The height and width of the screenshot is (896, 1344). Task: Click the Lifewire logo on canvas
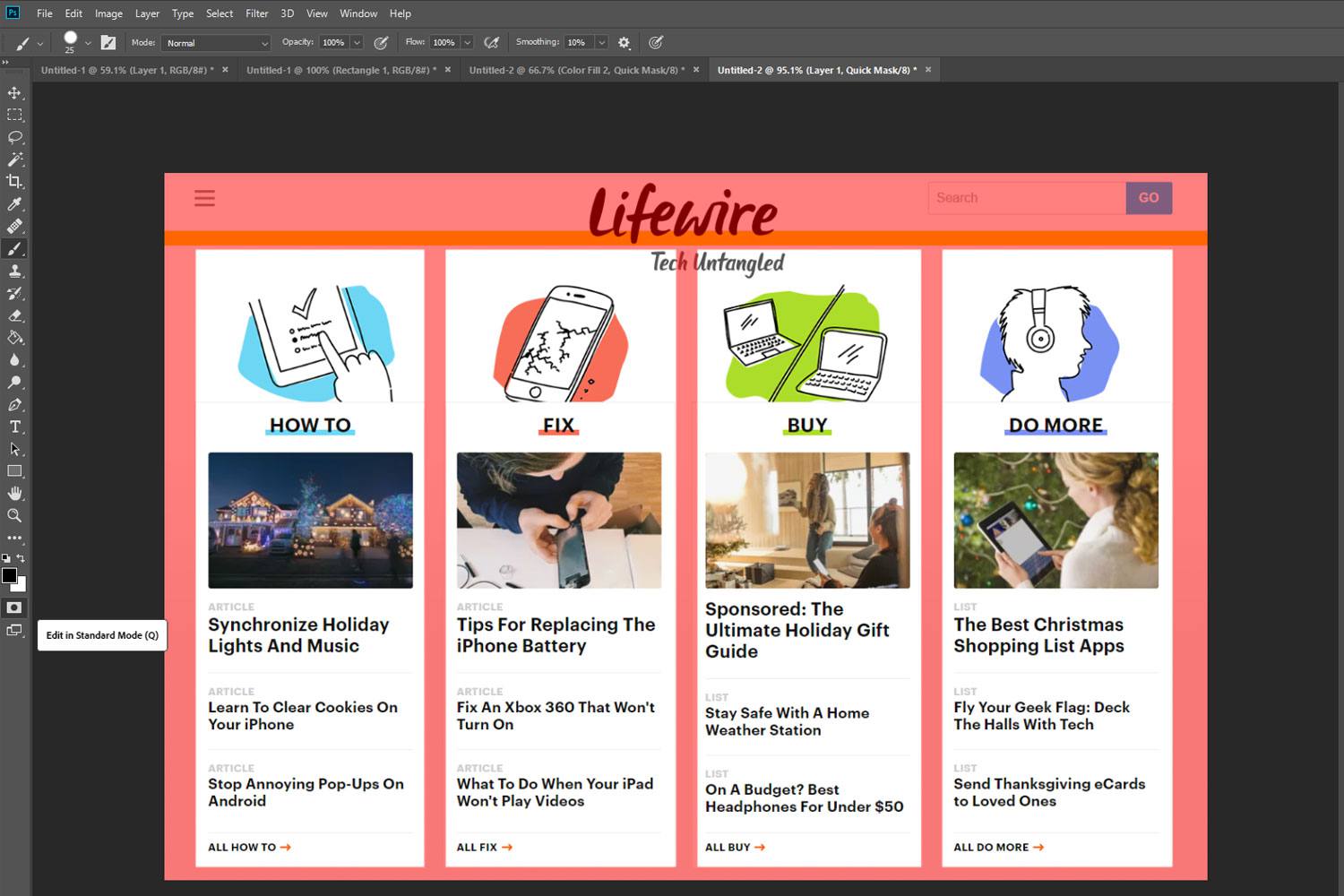(x=683, y=213)
